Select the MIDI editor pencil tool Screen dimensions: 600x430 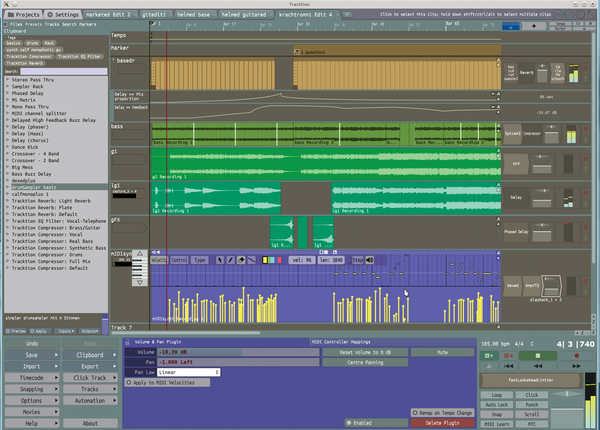click(x=230, y=260)
